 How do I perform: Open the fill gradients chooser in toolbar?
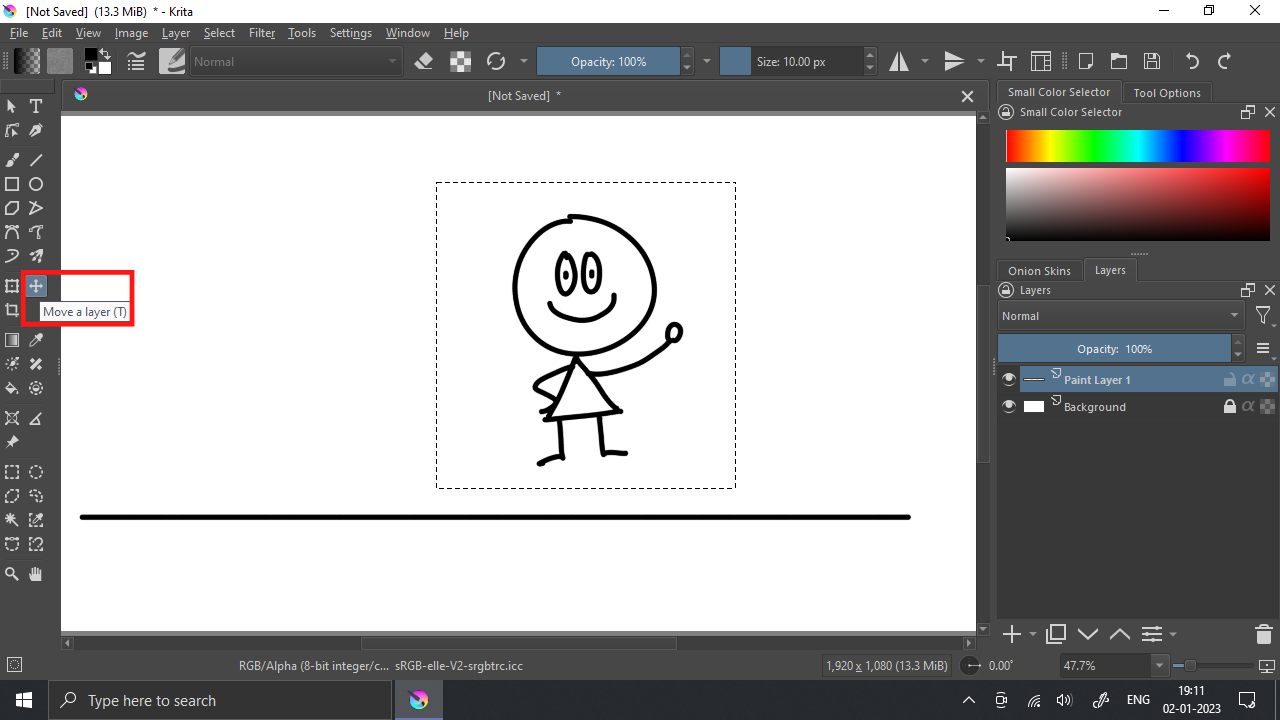[27, 61]
